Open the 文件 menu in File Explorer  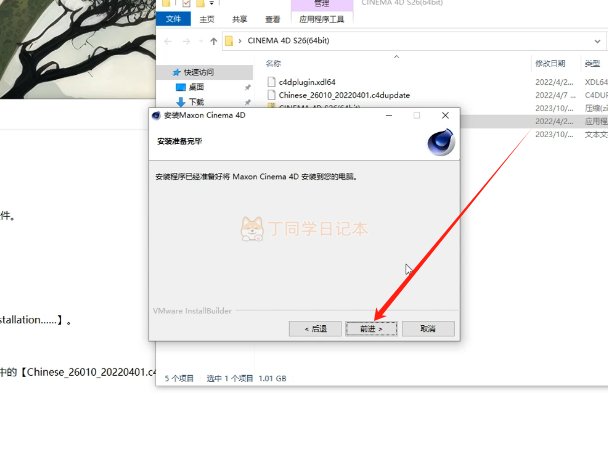click(173, 19)
